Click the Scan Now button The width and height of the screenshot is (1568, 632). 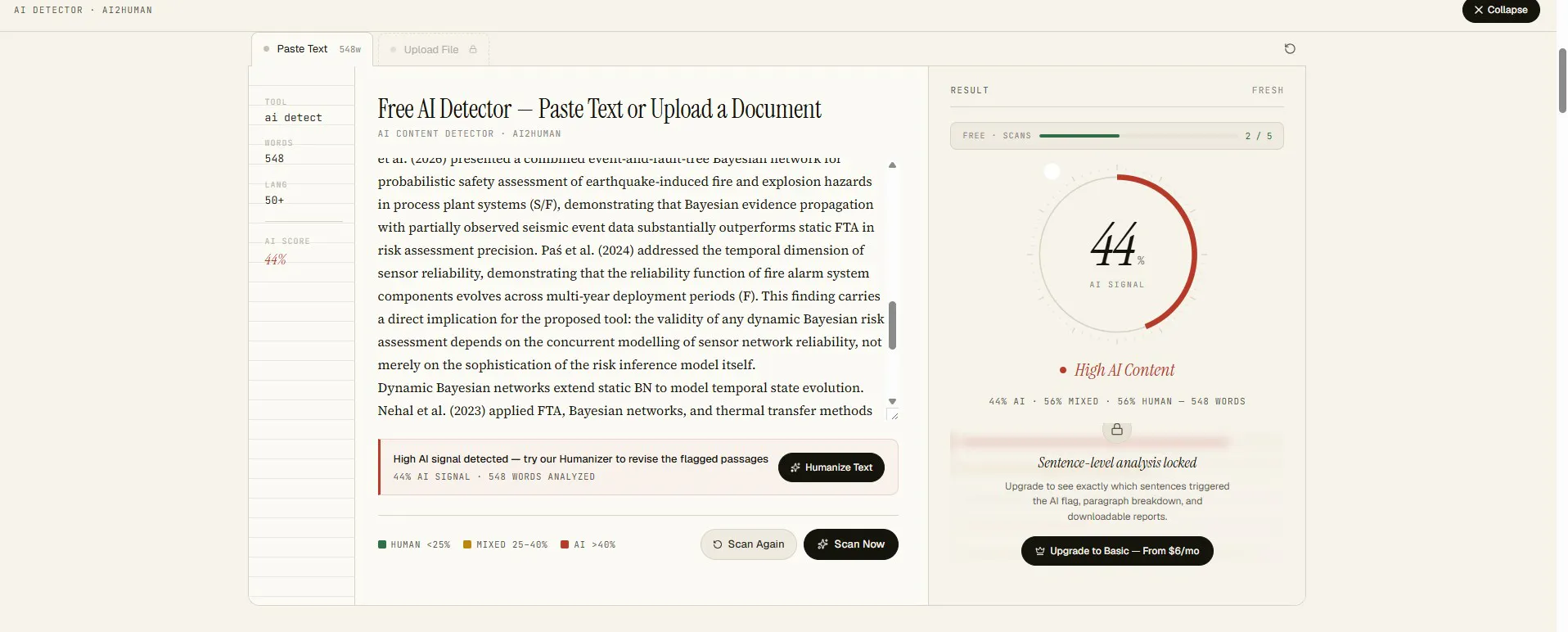850,544
